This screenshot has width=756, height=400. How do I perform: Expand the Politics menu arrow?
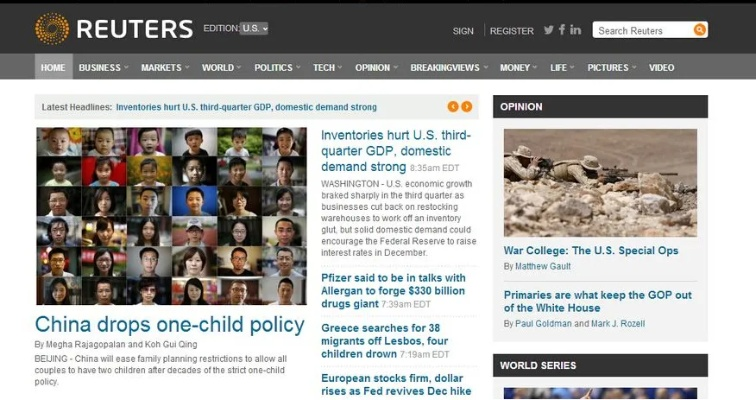[298, 67]
